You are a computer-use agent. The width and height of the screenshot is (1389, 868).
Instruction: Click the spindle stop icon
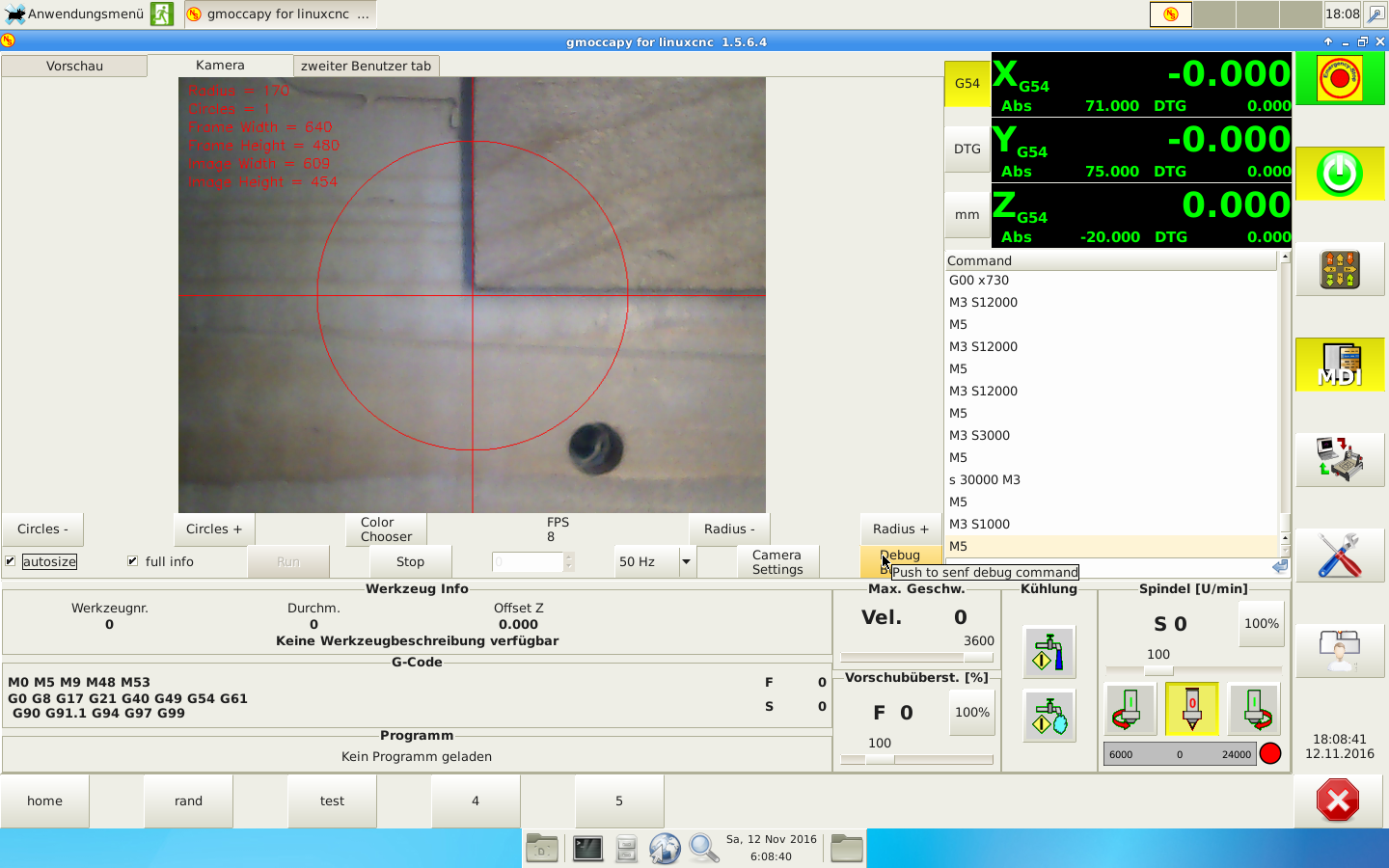tap(1192, 709)
